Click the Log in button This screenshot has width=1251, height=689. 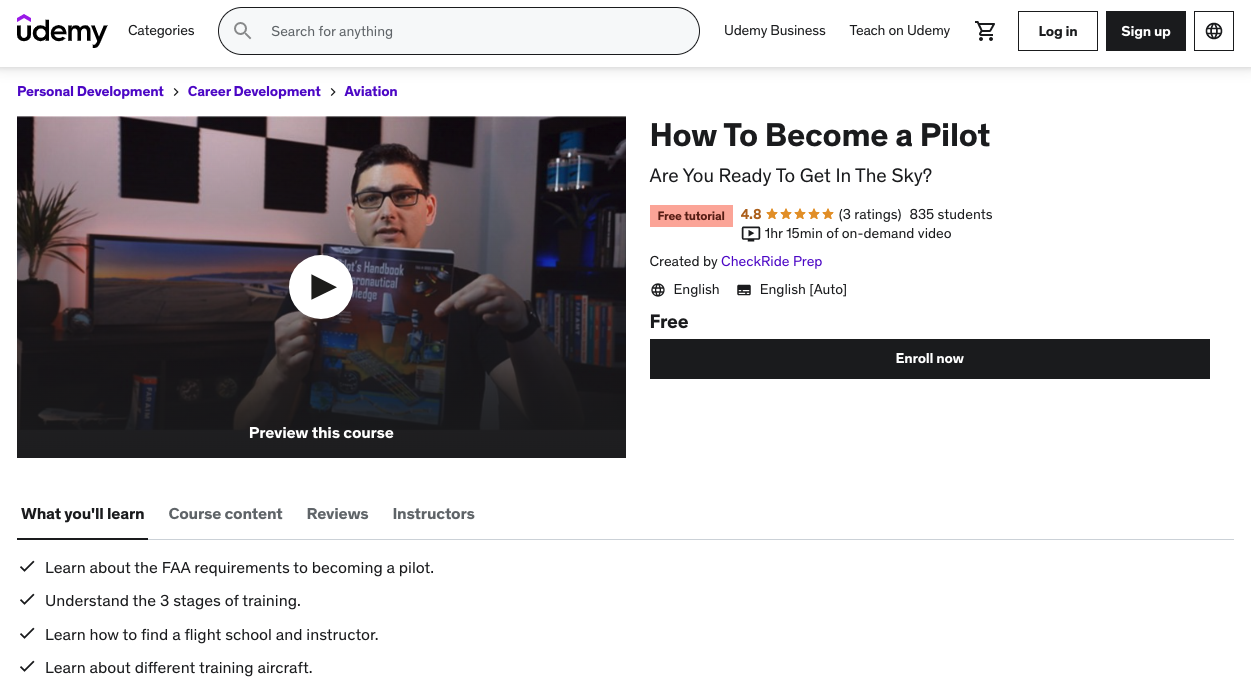[1058, 31]
